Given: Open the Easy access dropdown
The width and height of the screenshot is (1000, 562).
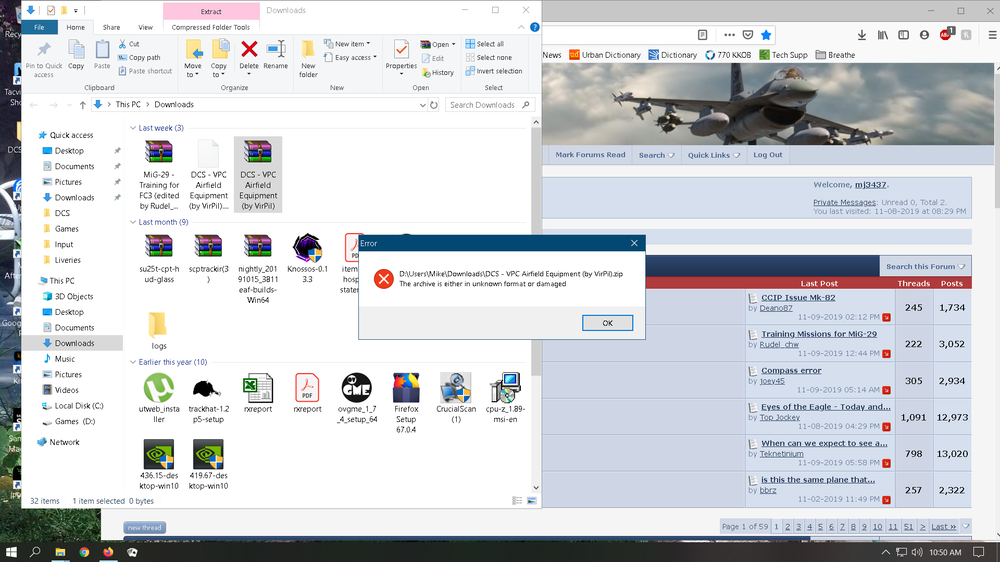Looking at the screenshot, I should point(349,57).
